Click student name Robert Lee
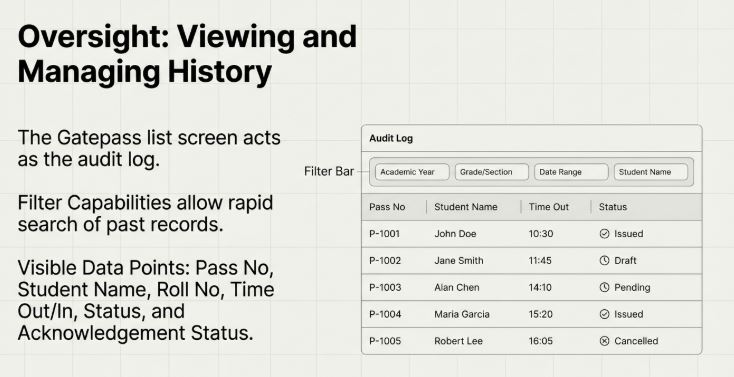 tap(458, 341)
